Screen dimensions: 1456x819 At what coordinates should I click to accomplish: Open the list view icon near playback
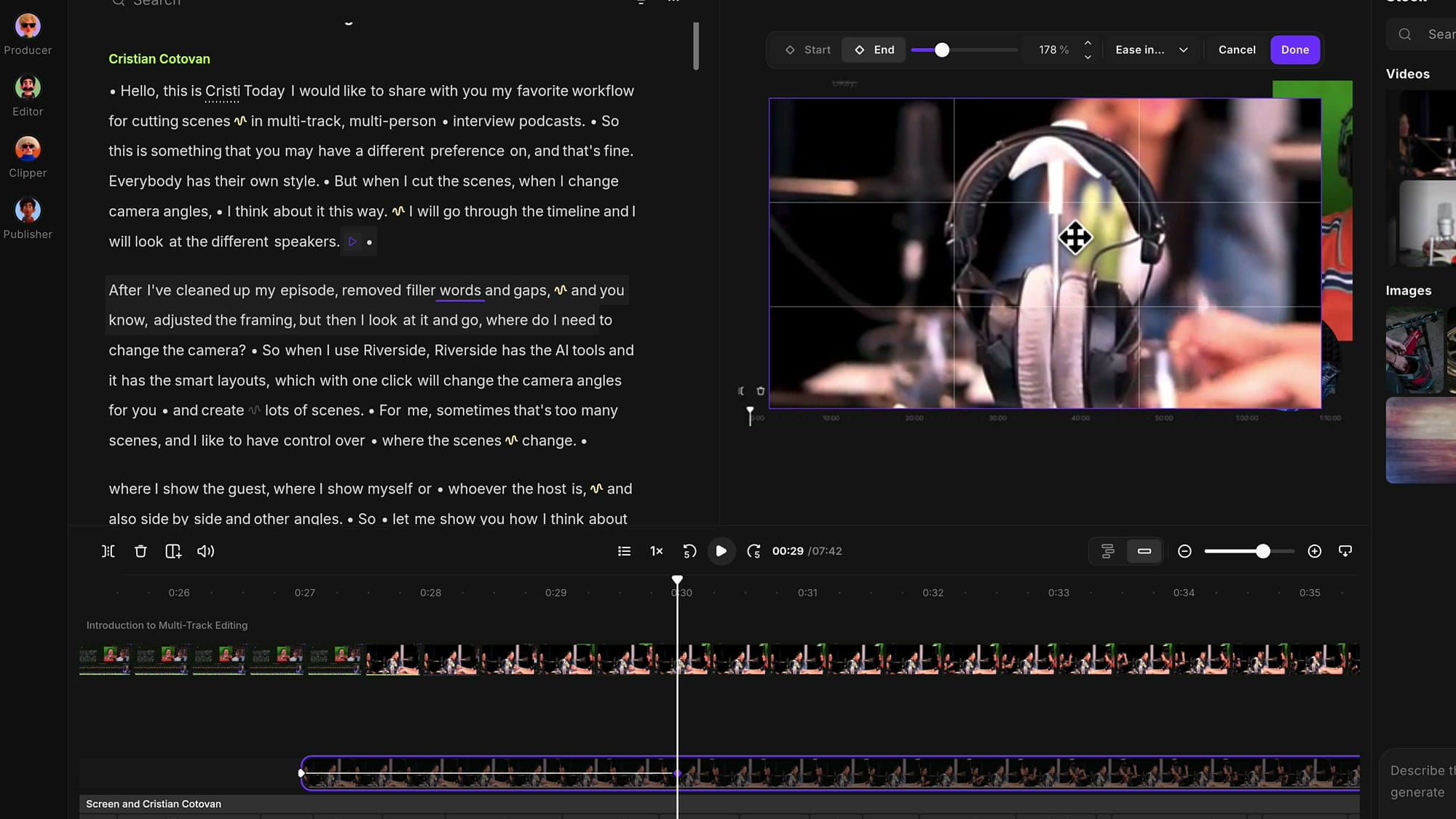[x=624, y=551]
